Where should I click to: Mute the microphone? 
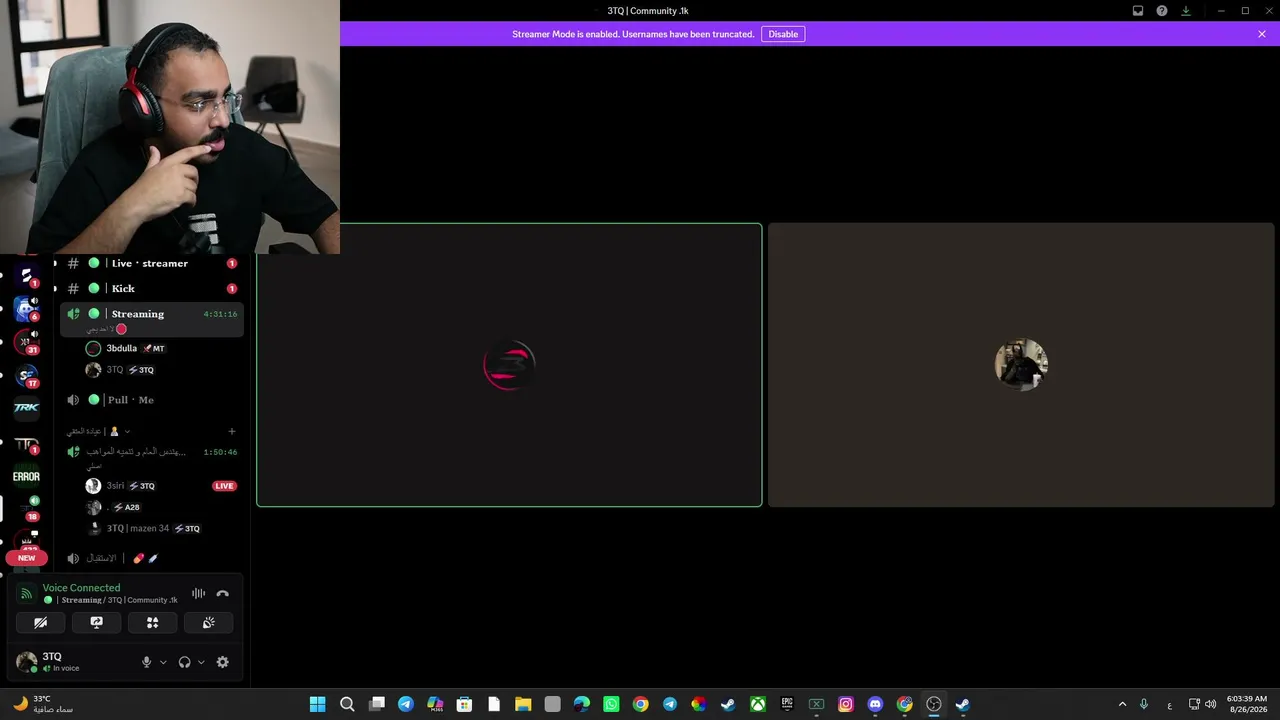[x=146, y=662]
